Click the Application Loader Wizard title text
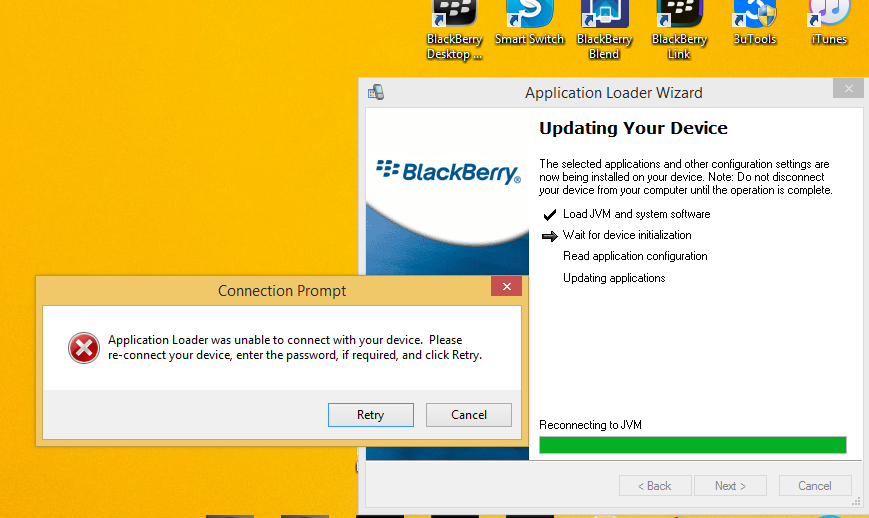The height and width of the screenshot is (518, 869). [x=614, y=93]
